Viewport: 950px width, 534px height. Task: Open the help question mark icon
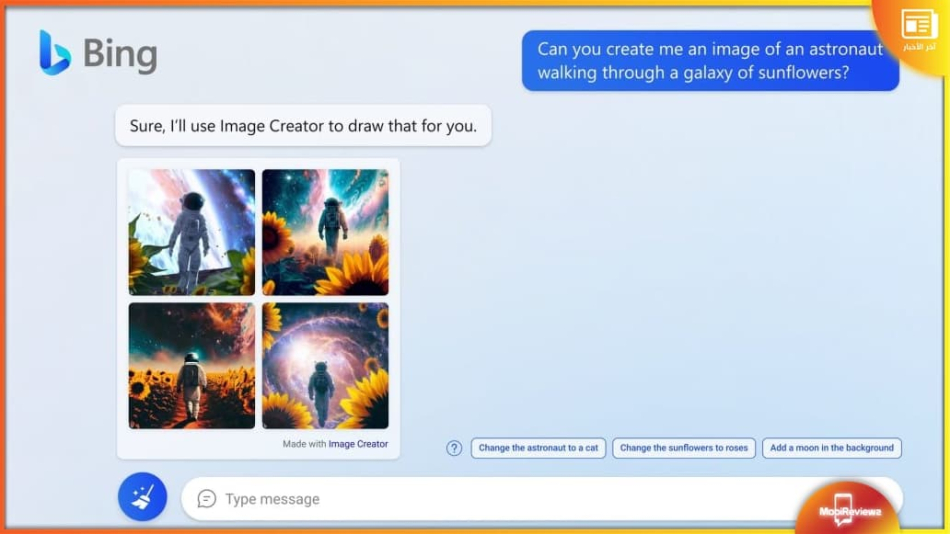pos(454,448)
